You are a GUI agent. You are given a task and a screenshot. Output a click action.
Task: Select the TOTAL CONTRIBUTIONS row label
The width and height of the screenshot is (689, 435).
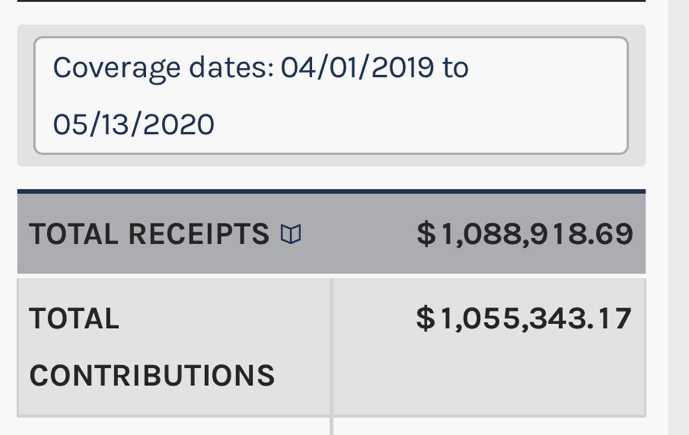[152, 347]
